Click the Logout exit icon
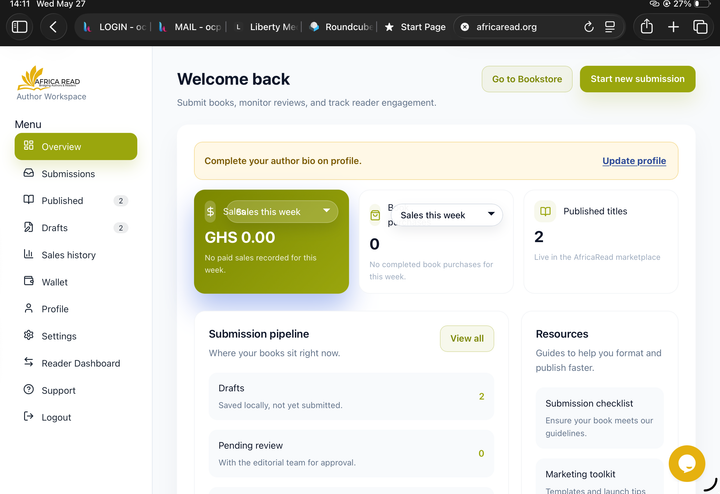Screen dimensions: 720x494 coord(28,416)
